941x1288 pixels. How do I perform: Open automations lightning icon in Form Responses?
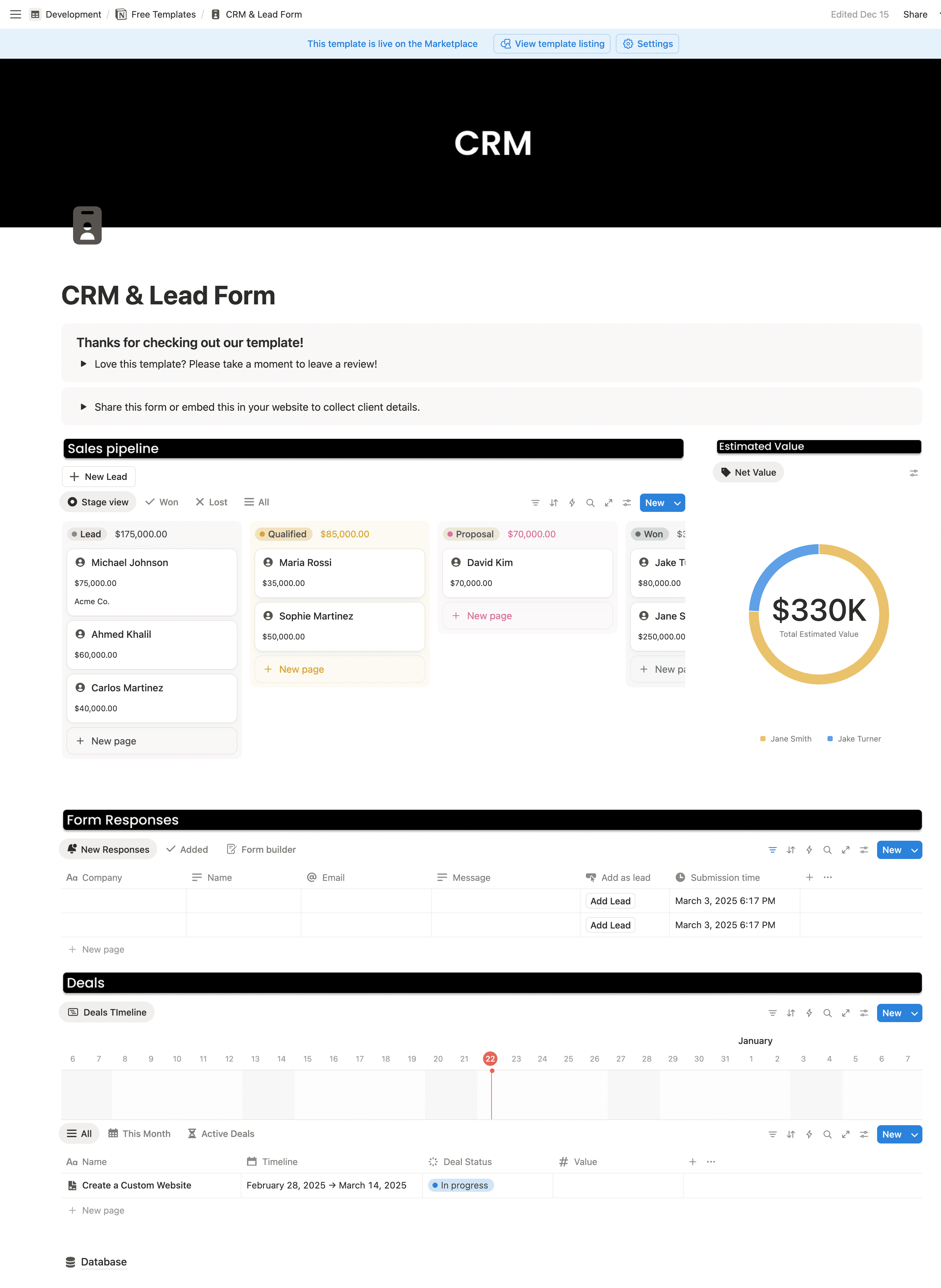(809, 849)
